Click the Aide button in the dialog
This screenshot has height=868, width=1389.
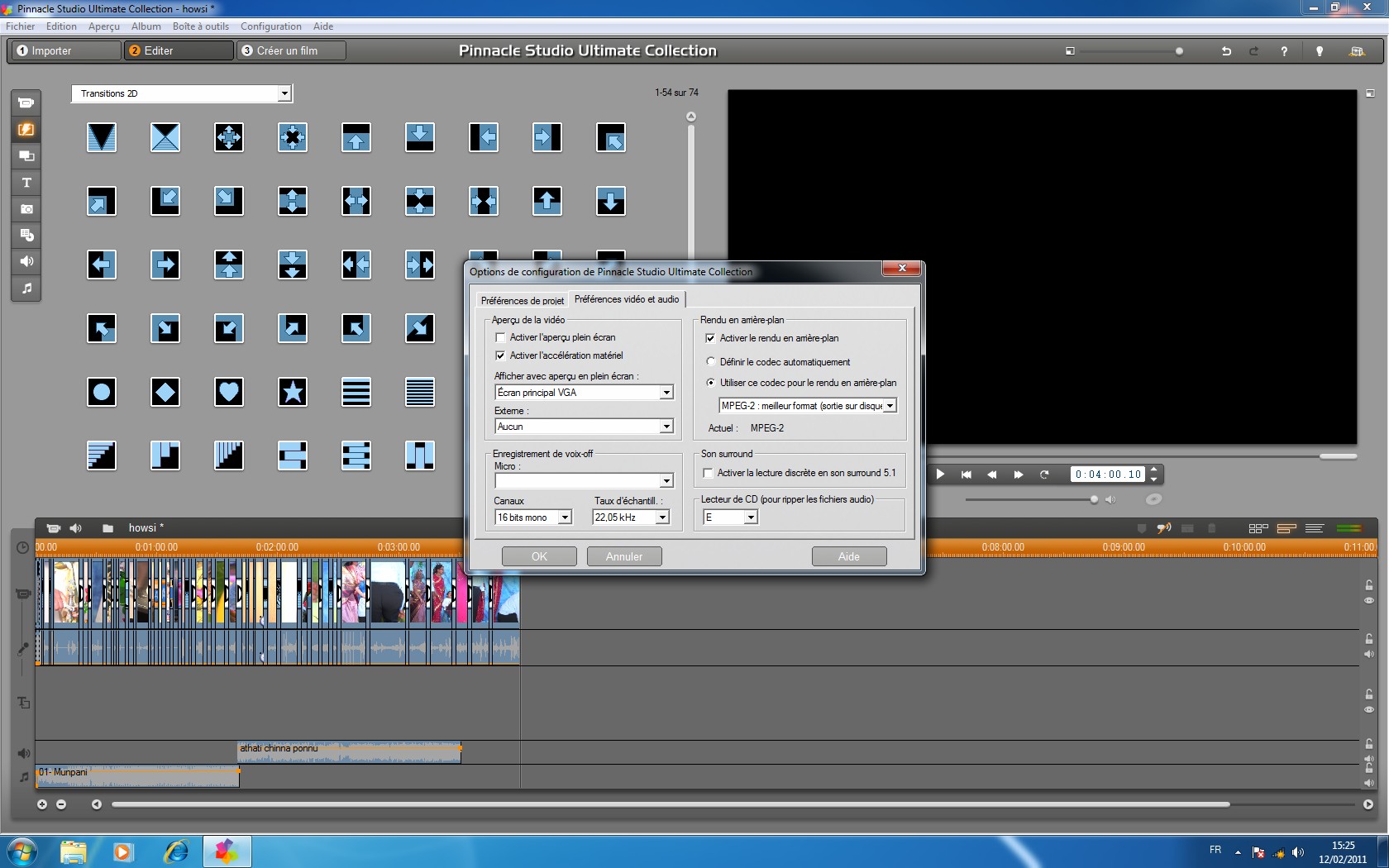849,556
